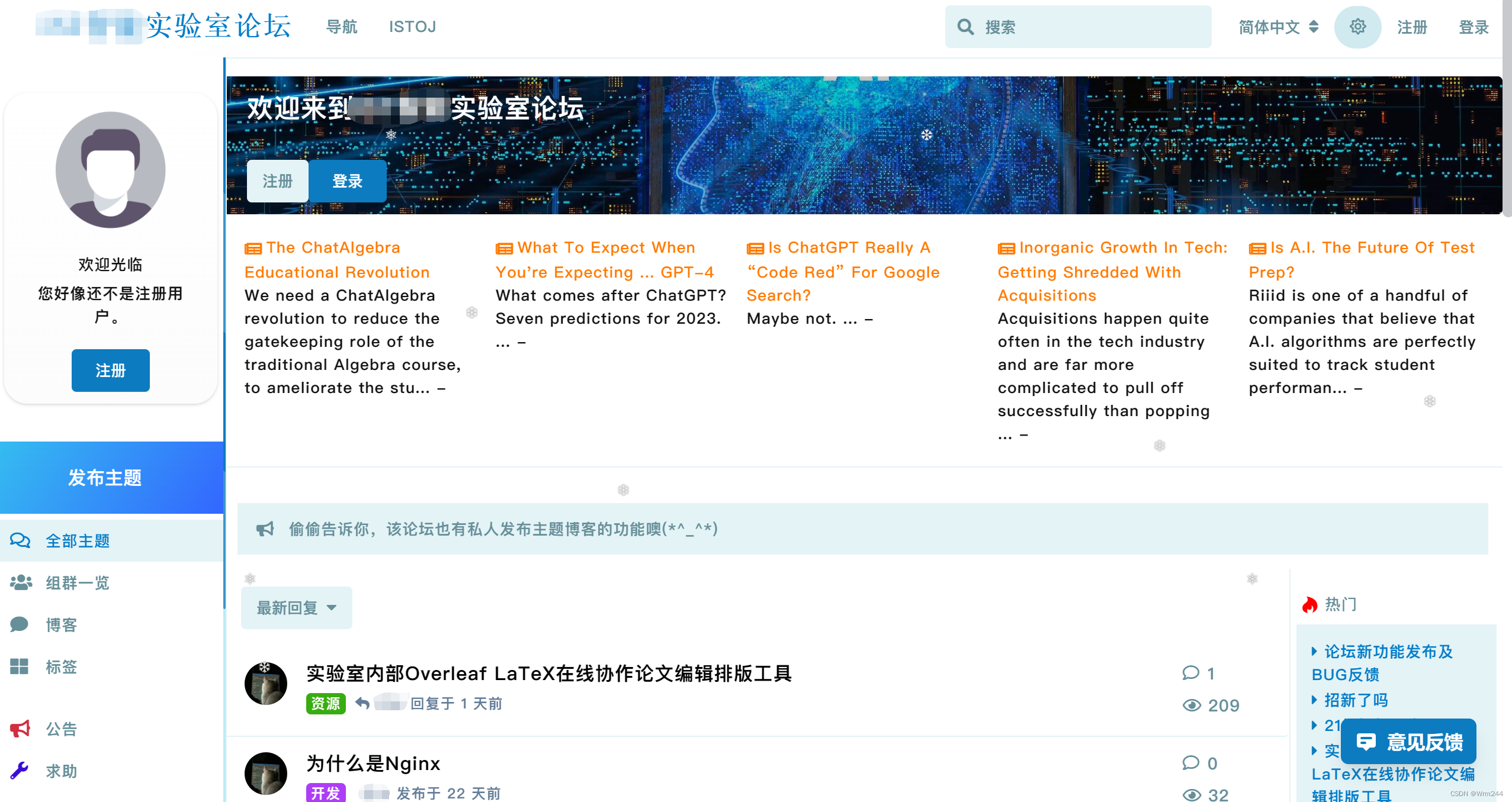
Task: Select 全部主题 chat bubbles icon in sidebar
Action: (20, 540)
